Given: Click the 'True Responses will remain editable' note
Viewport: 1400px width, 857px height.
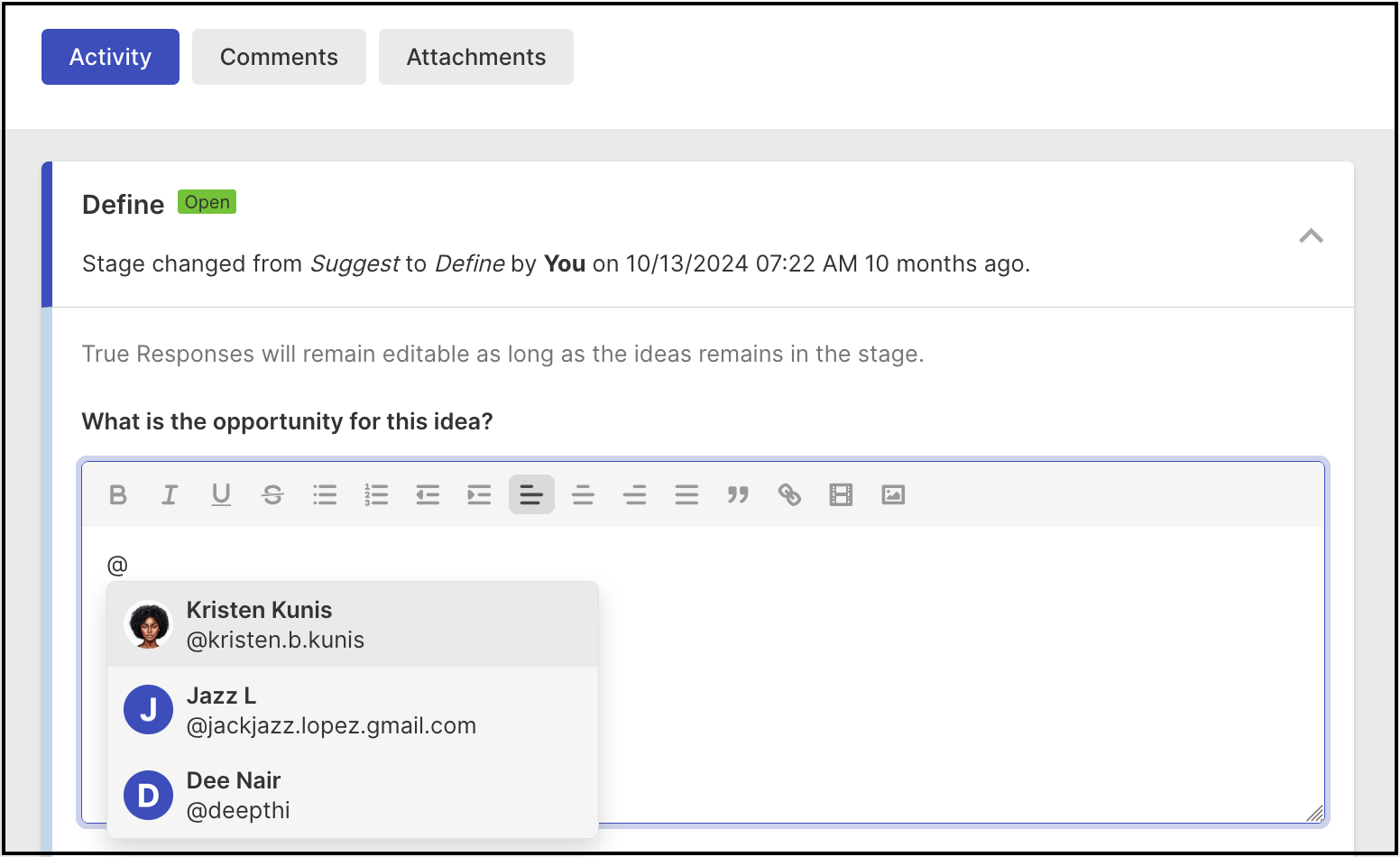Looking at the screenshot, I should click(502, 354).
